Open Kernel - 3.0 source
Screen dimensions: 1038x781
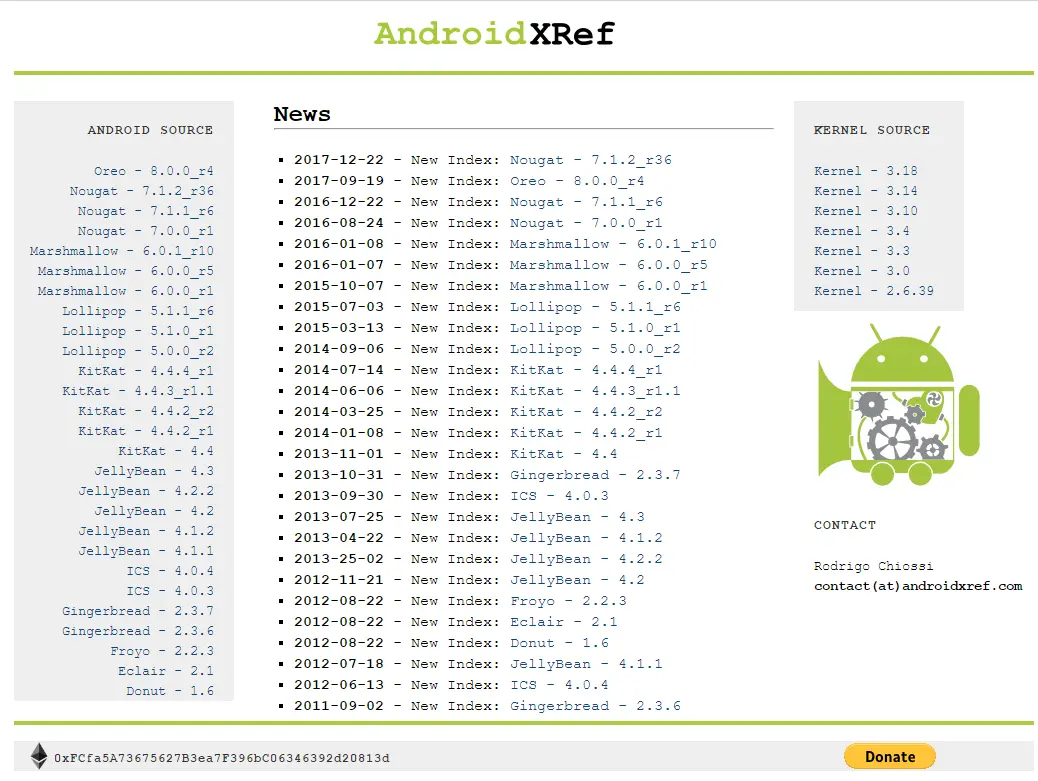[861, 271]
